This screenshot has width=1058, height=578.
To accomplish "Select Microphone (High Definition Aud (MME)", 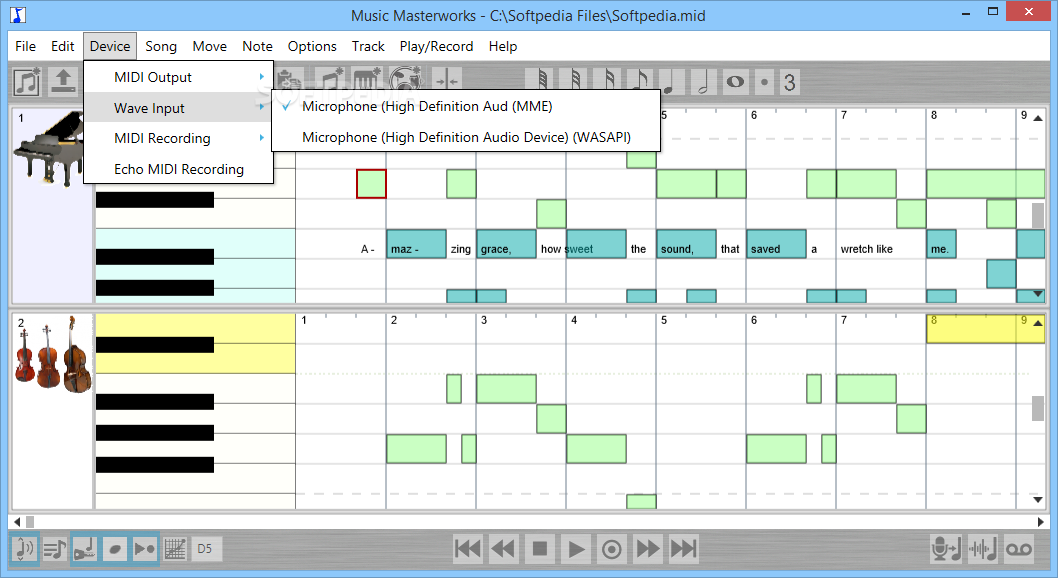I will point(466,106).
